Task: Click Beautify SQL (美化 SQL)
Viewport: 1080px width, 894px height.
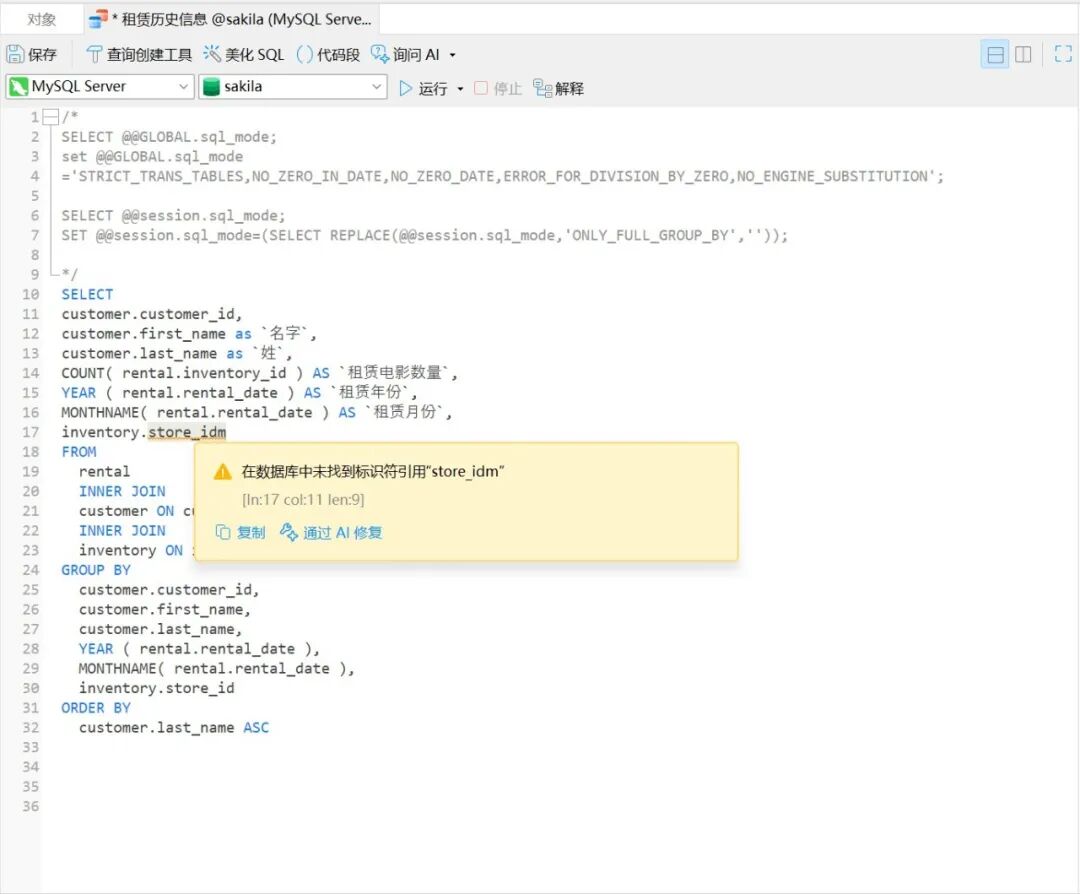Action: (244, 54)
